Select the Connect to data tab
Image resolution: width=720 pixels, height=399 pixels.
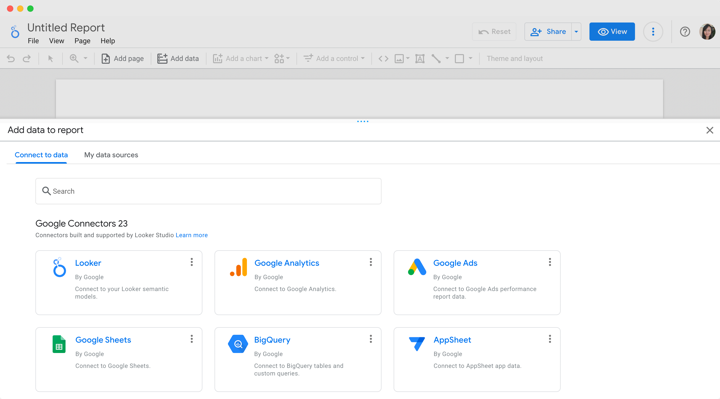coord(41,155)
